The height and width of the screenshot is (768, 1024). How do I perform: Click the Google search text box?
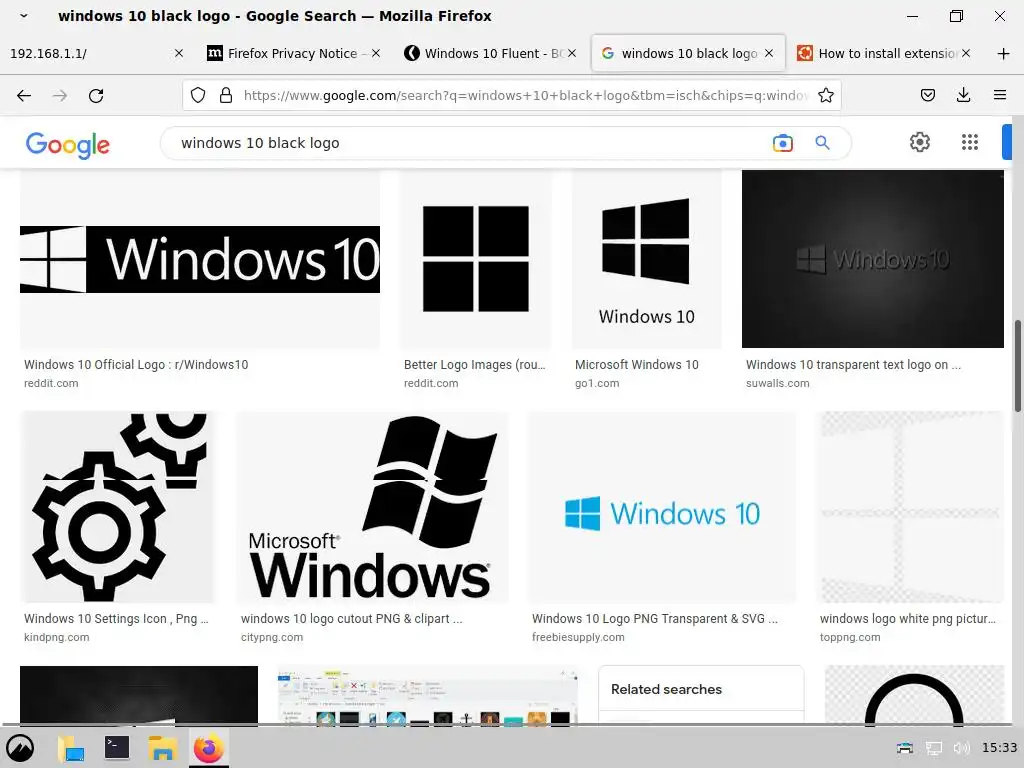click(470, 143)
